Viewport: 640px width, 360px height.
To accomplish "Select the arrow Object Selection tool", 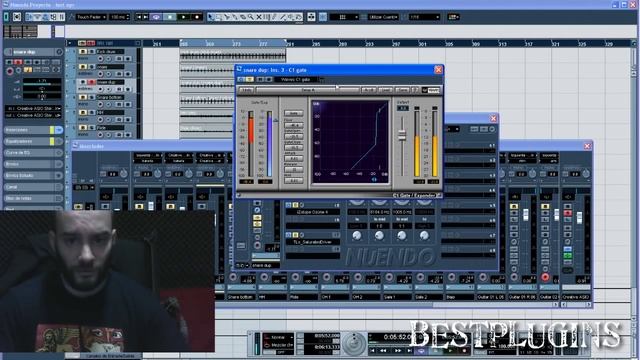I will pyautogui.click(x=211, y=17).
